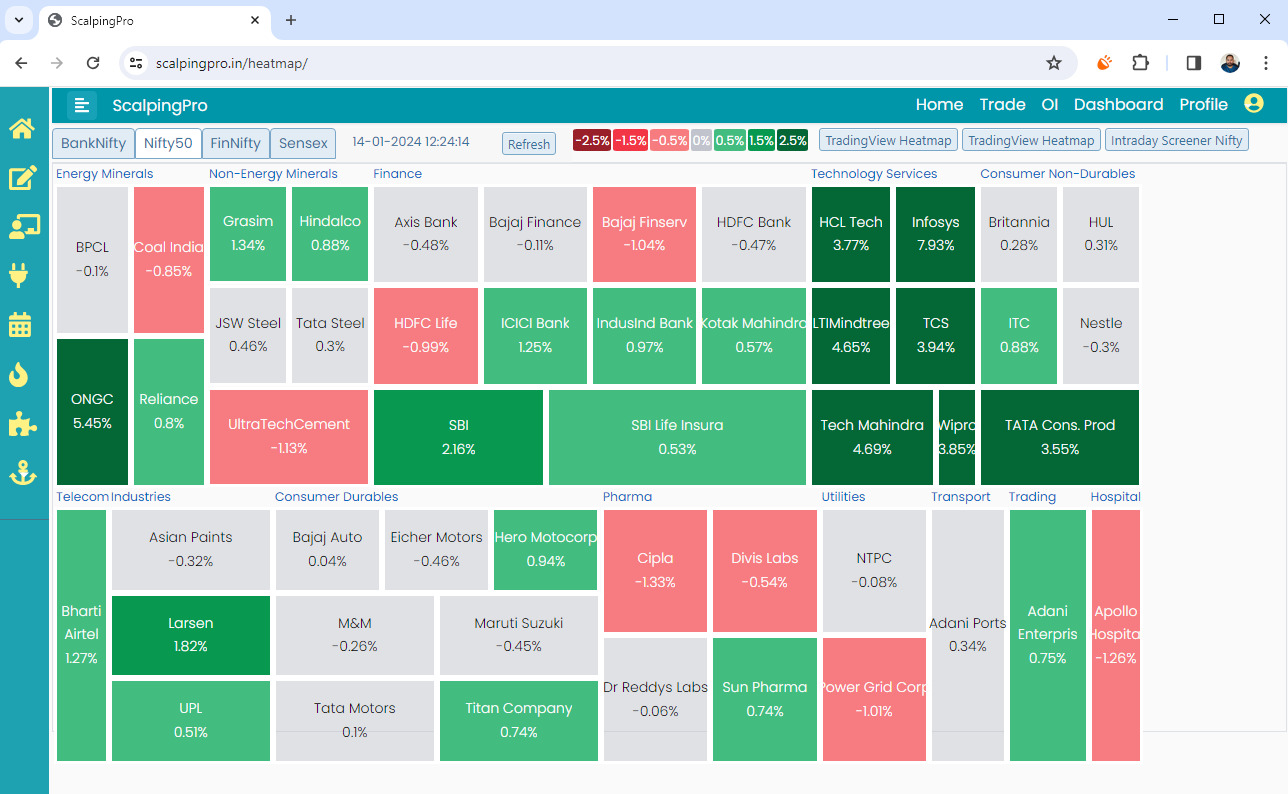Click the Pharma sector label
The width and height of the screenshot is (1288, 794).
tap(627, 497)
